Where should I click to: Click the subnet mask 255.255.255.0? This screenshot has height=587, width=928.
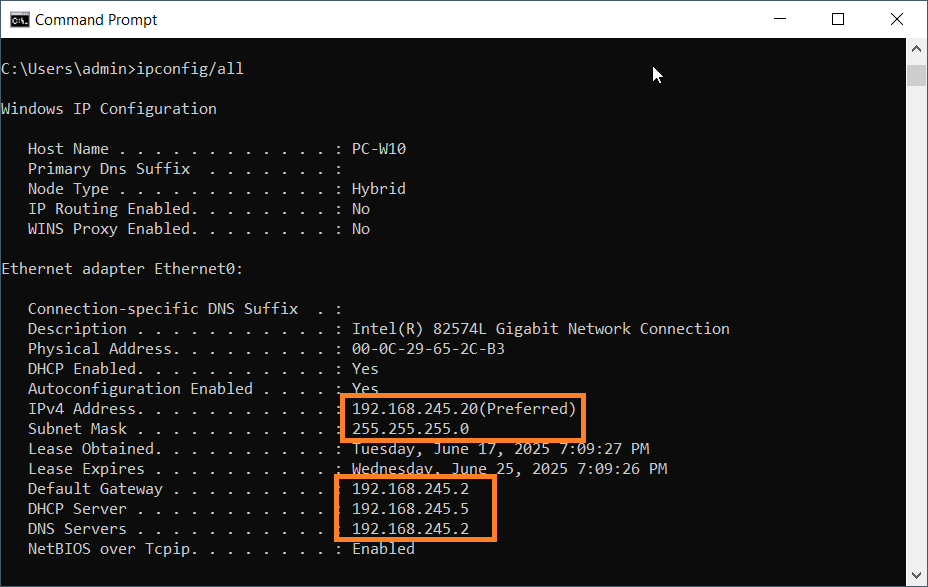pyautogui.click(x=410, y=429)
